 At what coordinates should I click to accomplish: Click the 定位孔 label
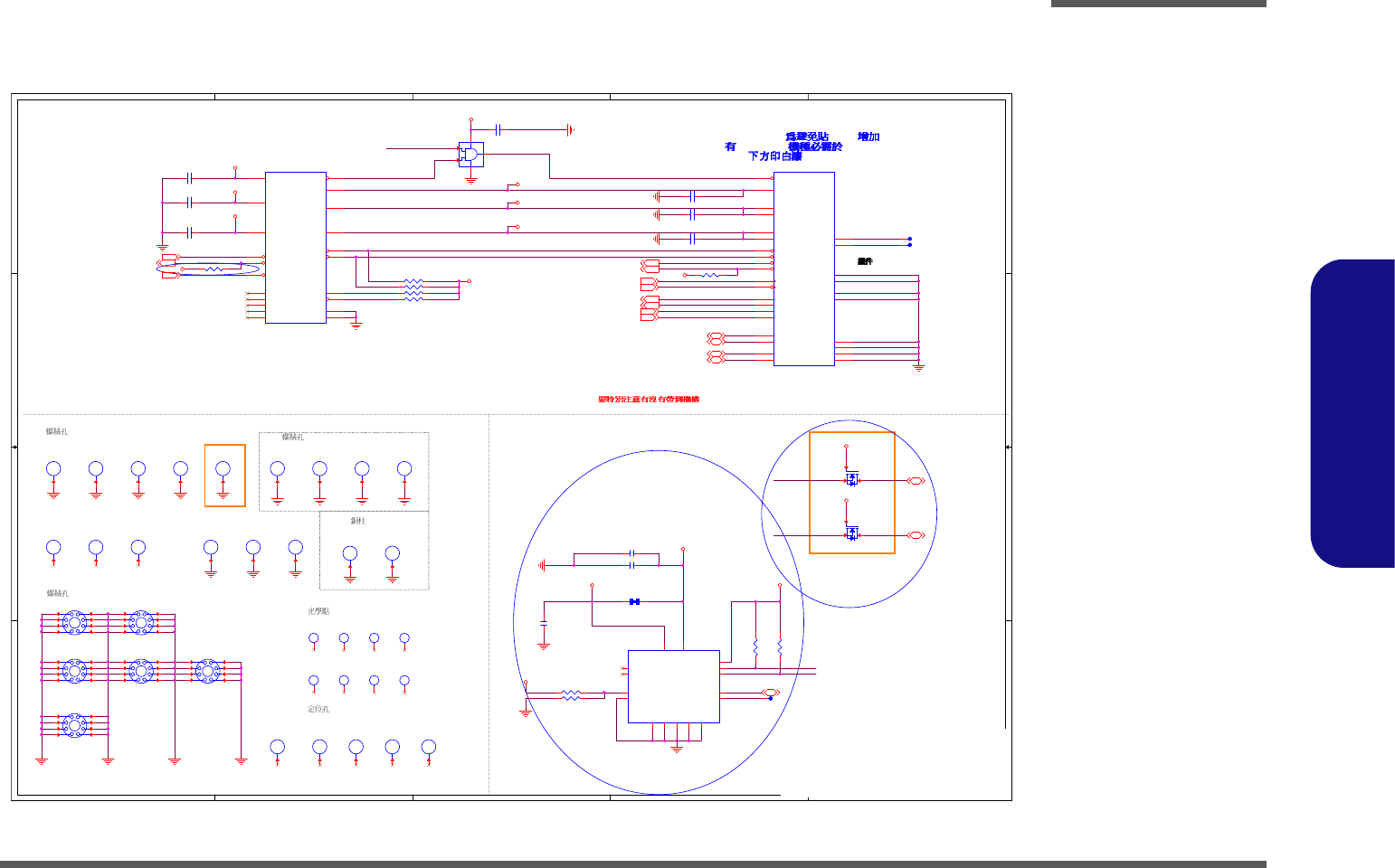click(318, 709)
